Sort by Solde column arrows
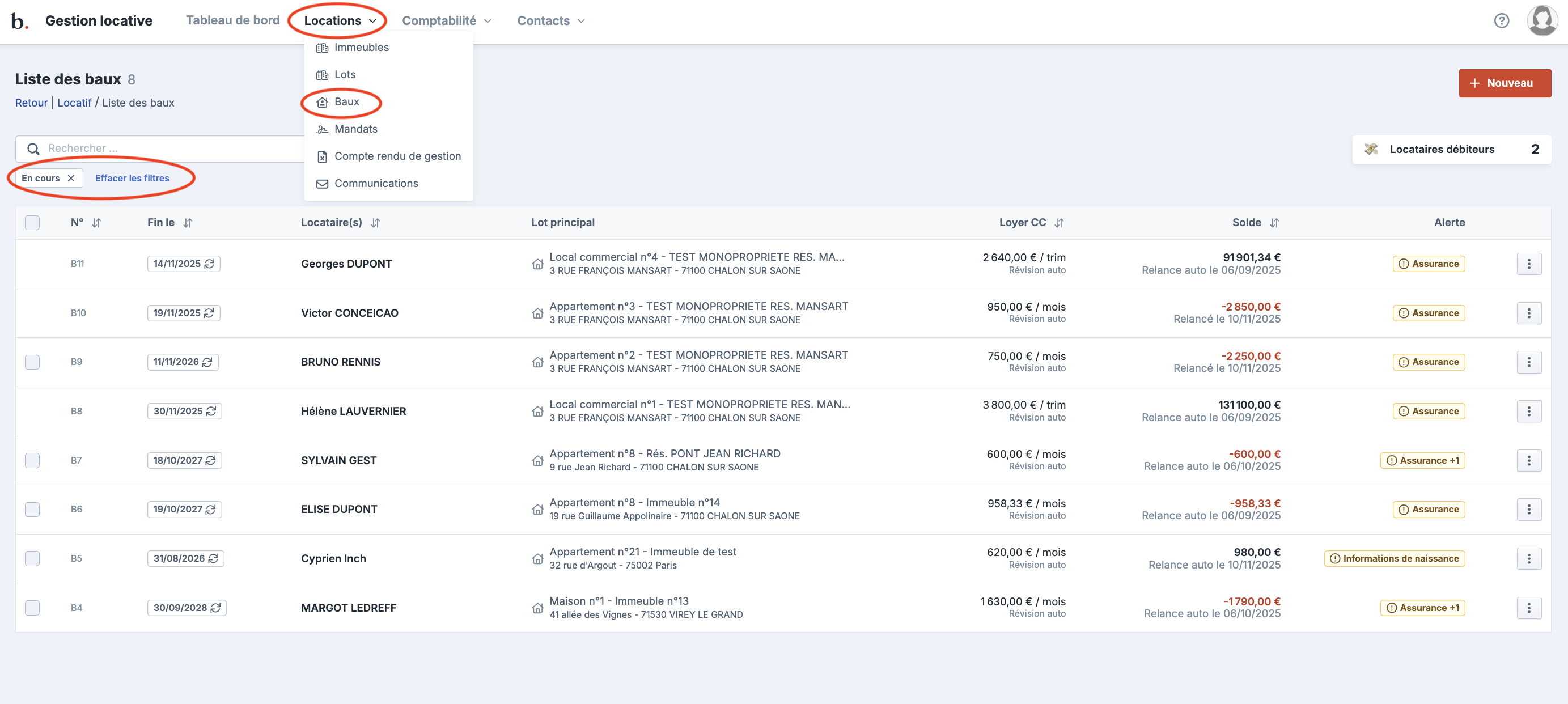 (x=1274, y=223)
